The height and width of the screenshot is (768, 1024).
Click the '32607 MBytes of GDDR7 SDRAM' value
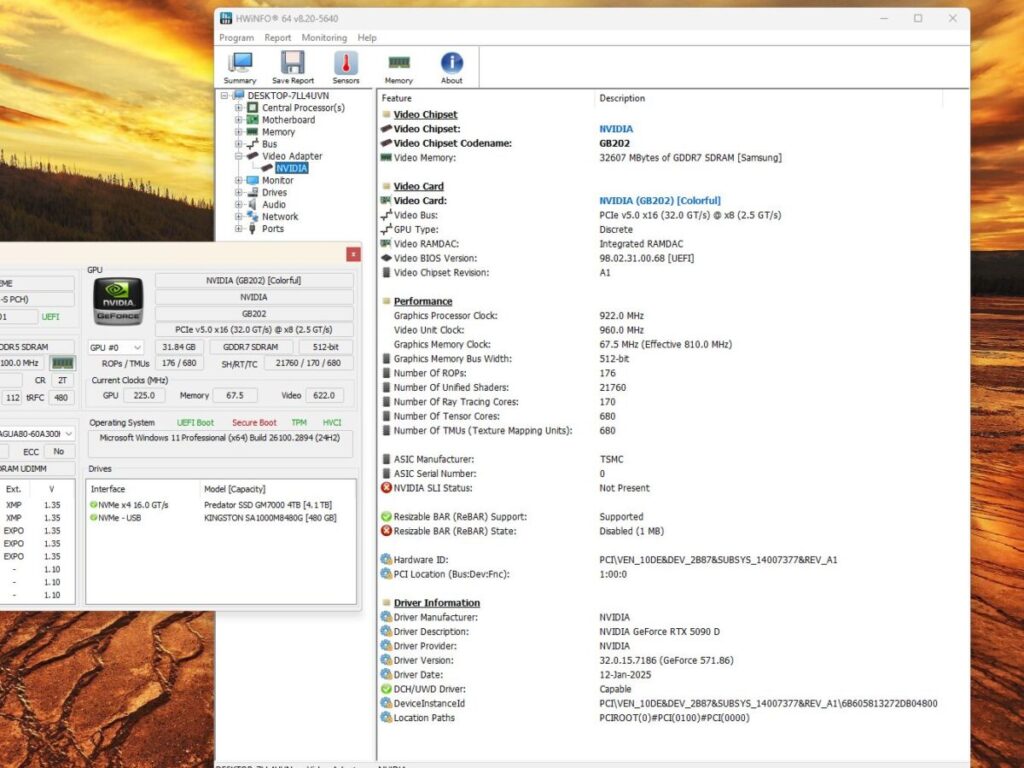pos(690,157)
